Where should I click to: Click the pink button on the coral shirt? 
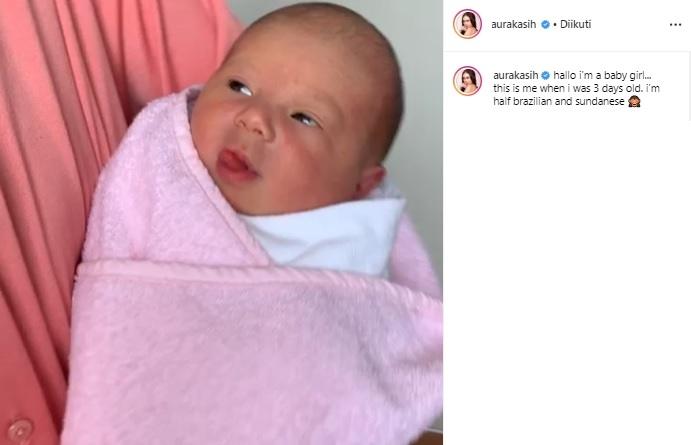click(x=19, y=429)
